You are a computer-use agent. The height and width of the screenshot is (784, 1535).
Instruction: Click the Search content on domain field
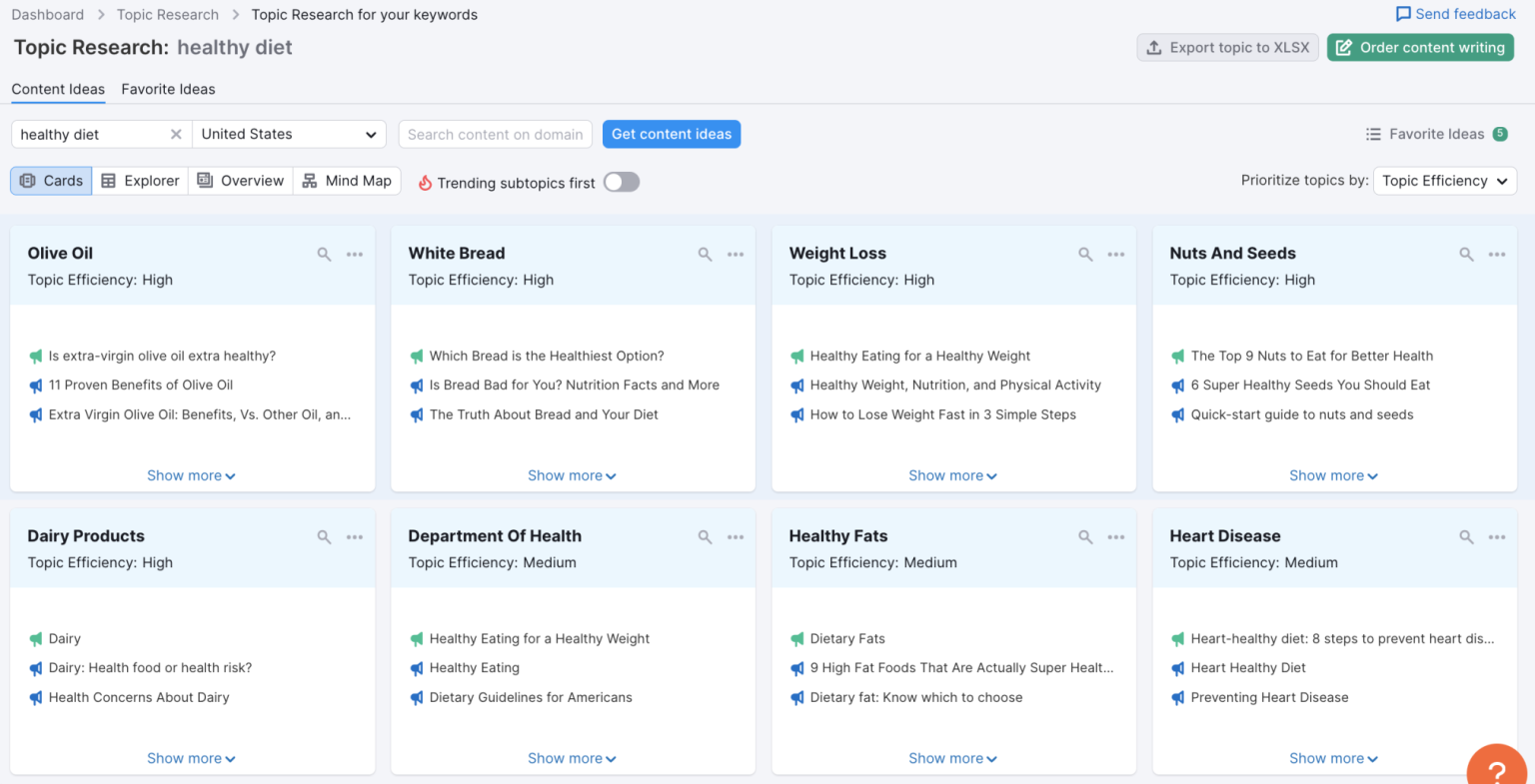point(495,134)
